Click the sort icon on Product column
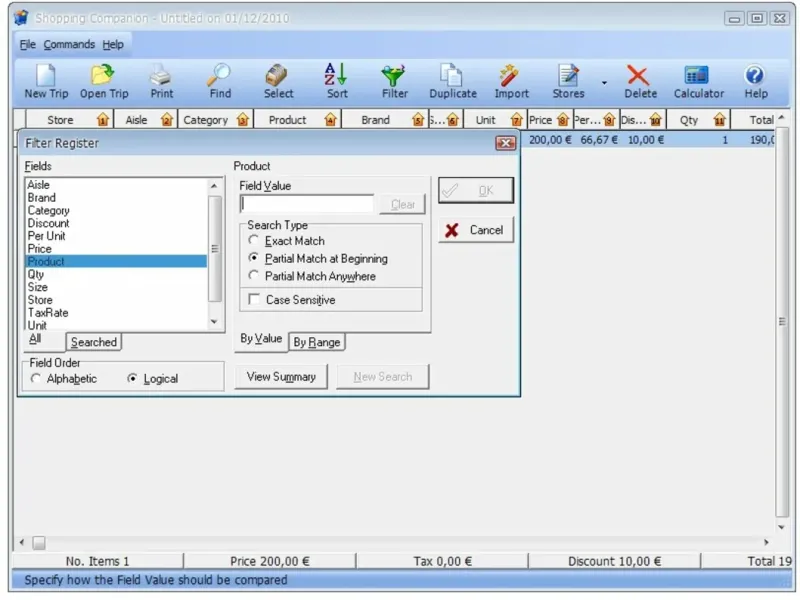The image size is (800, 600). [330, 120]
